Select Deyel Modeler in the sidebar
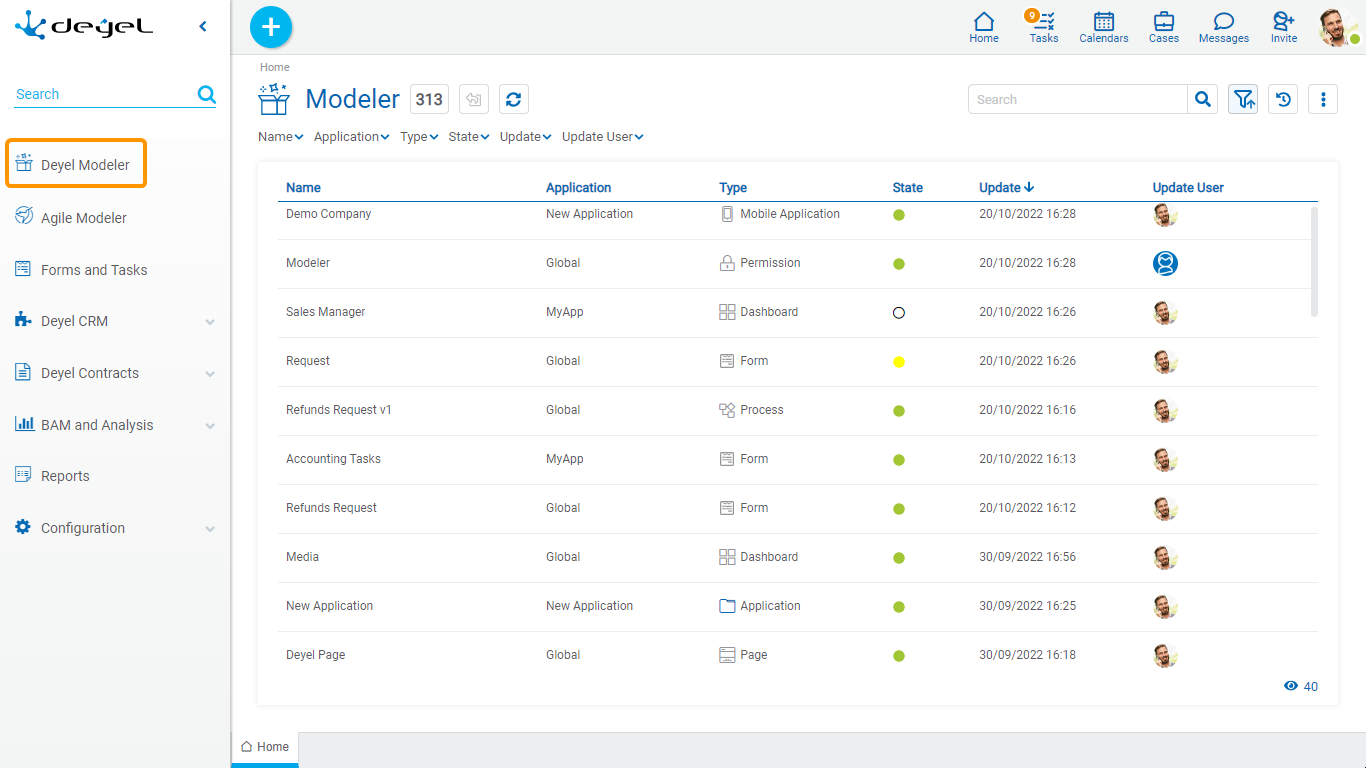 pyautogui.click(x=76, y=164)
